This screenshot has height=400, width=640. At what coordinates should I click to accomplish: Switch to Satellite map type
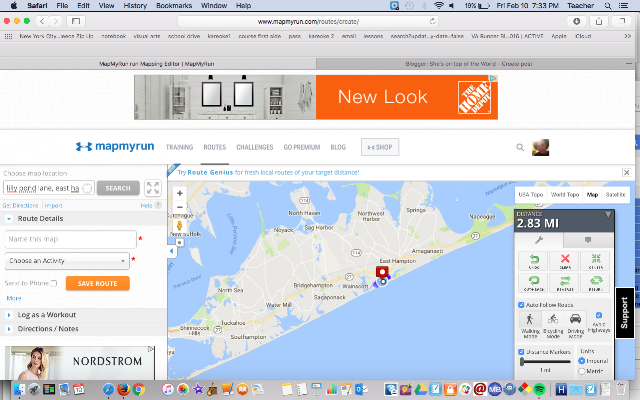point(616,195)
